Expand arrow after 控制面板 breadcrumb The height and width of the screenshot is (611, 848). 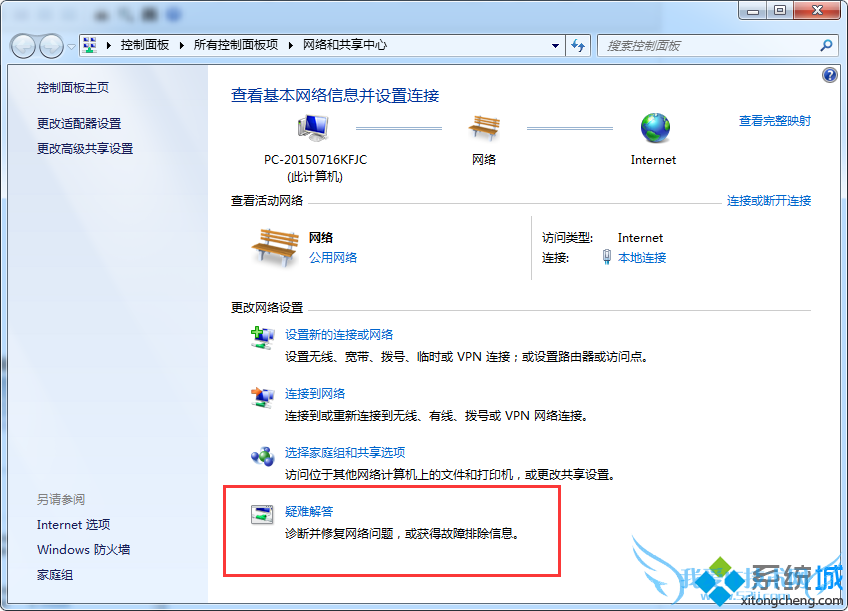point(182,45)
